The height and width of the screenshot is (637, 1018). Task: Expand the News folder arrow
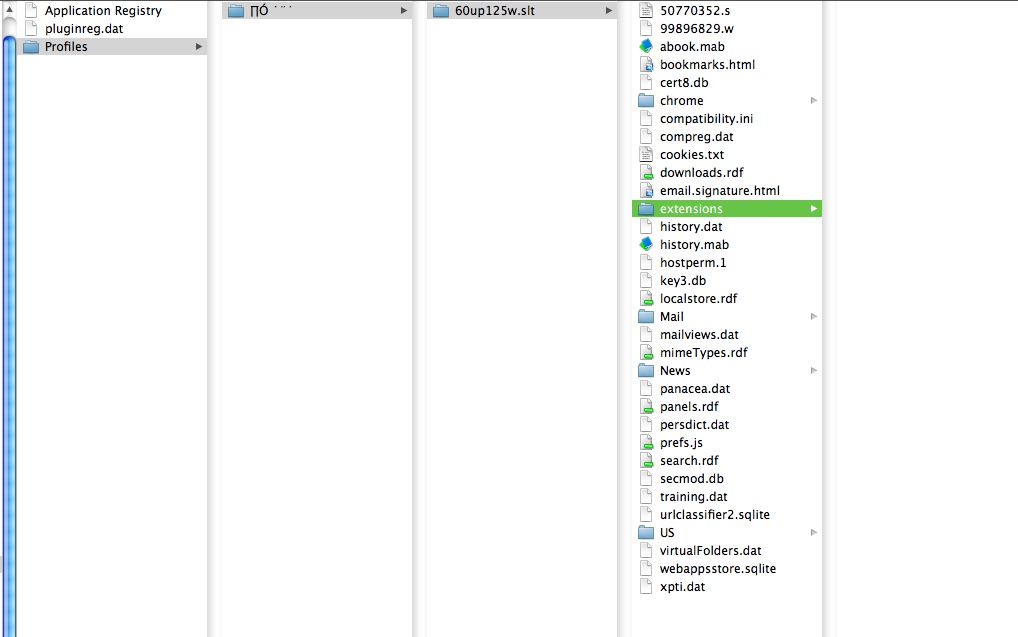tap(813, 370)
